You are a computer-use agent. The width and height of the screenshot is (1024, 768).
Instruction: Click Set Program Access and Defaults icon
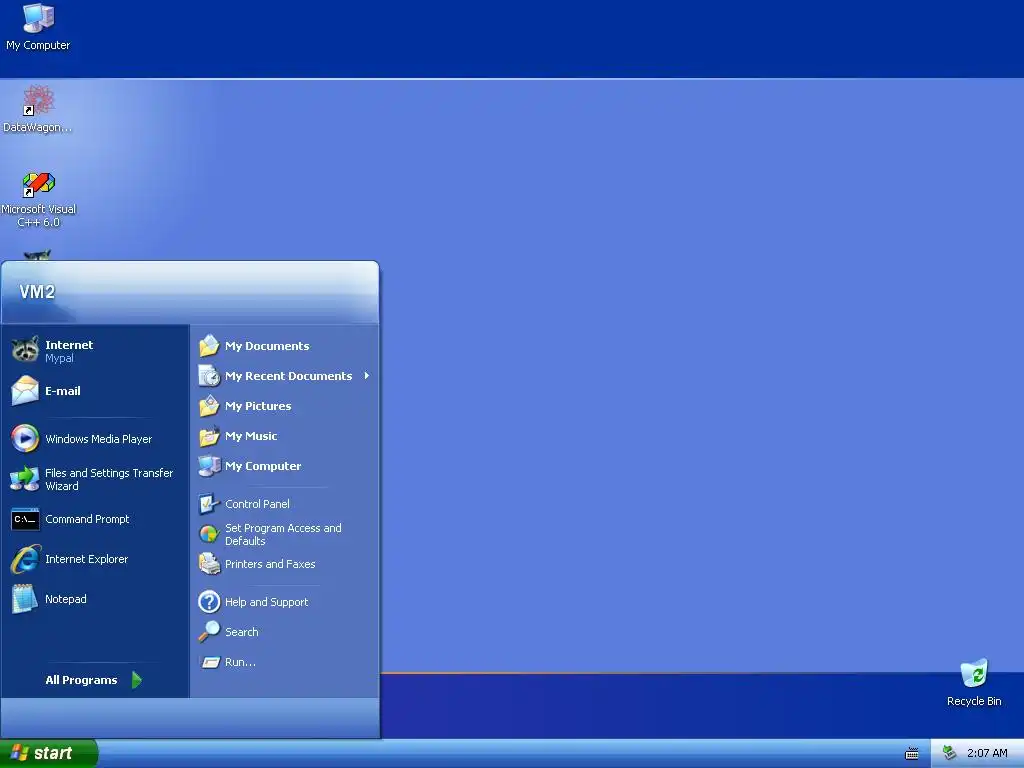point(209,534)
